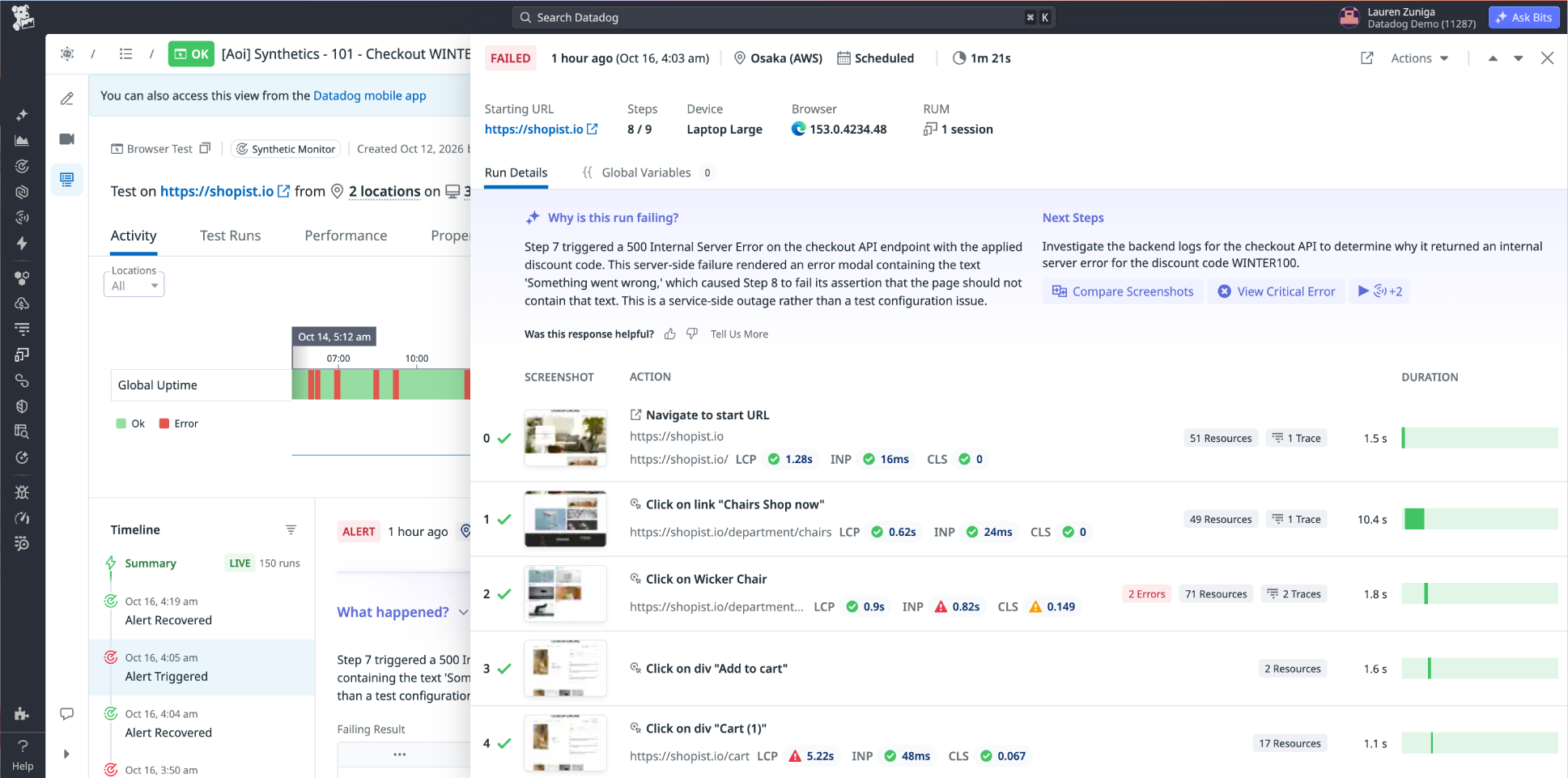Close the run details side panel
This screenshot has height=778, width=1568.
(x=1547, y=58)
